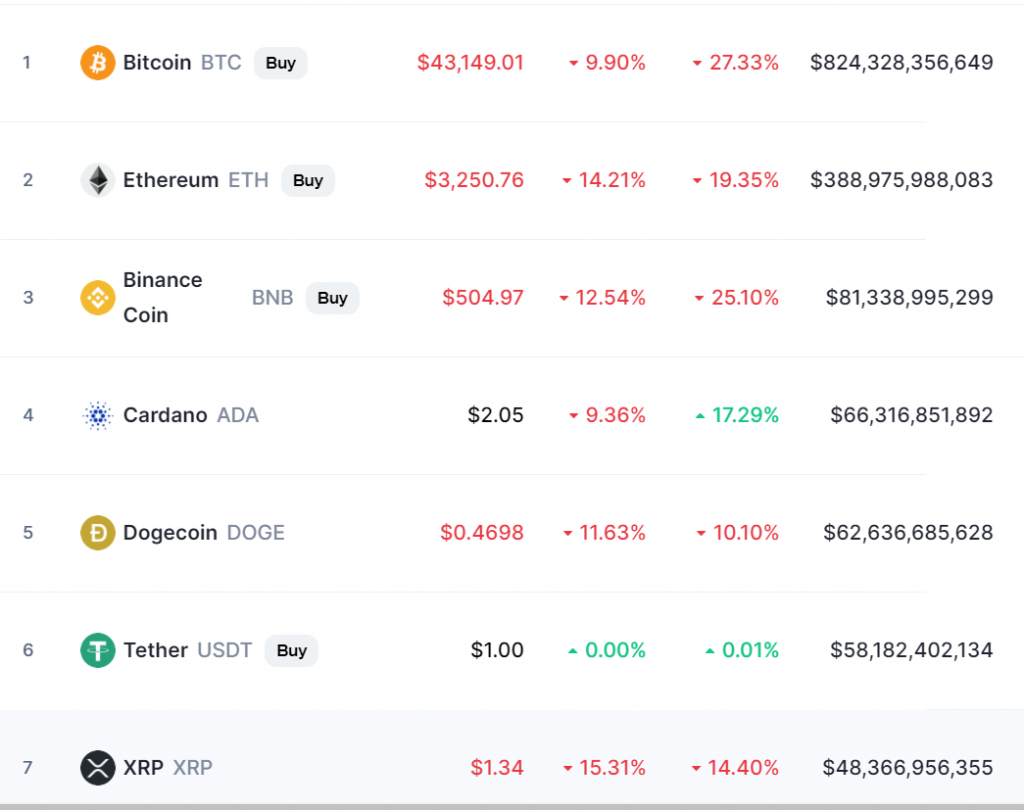Click the Cardano logo icon
The width and height of the screenshot is (1024, 810).
tap(98, 415)
